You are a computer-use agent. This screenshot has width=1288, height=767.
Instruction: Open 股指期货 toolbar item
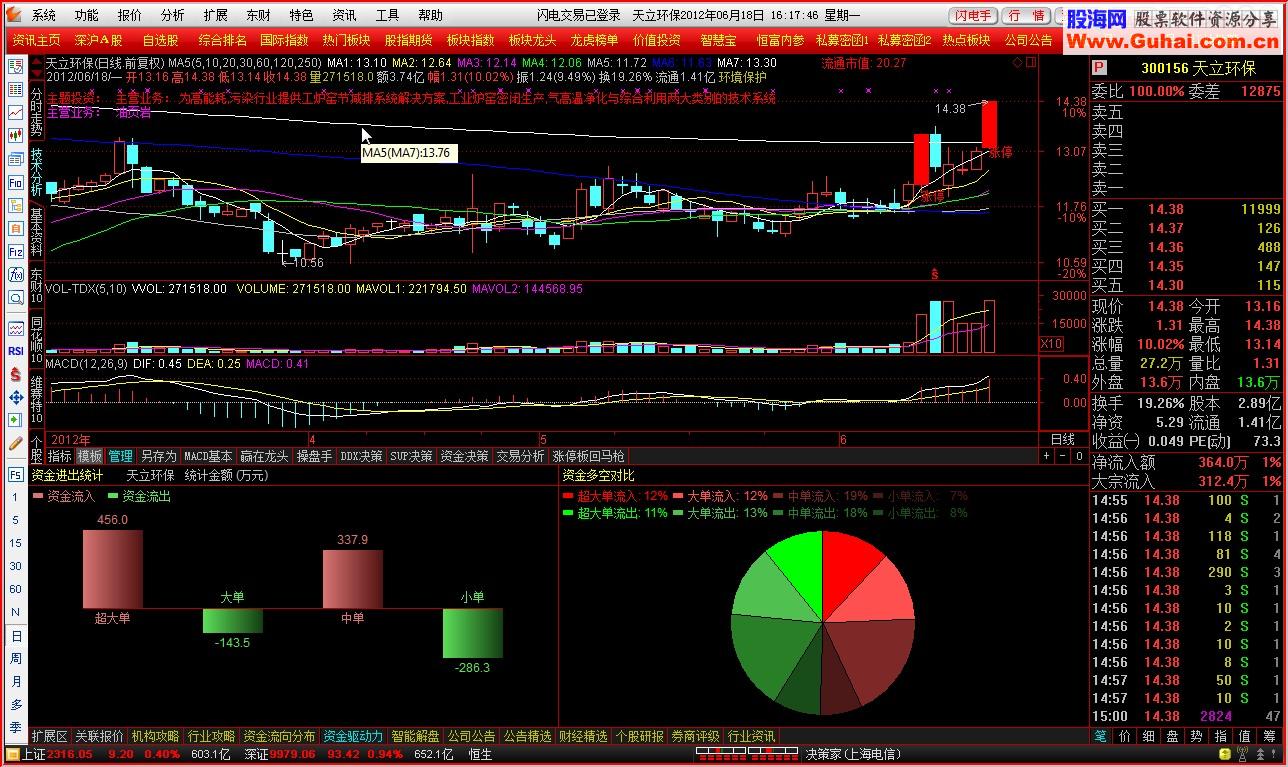tap(409, 40)
